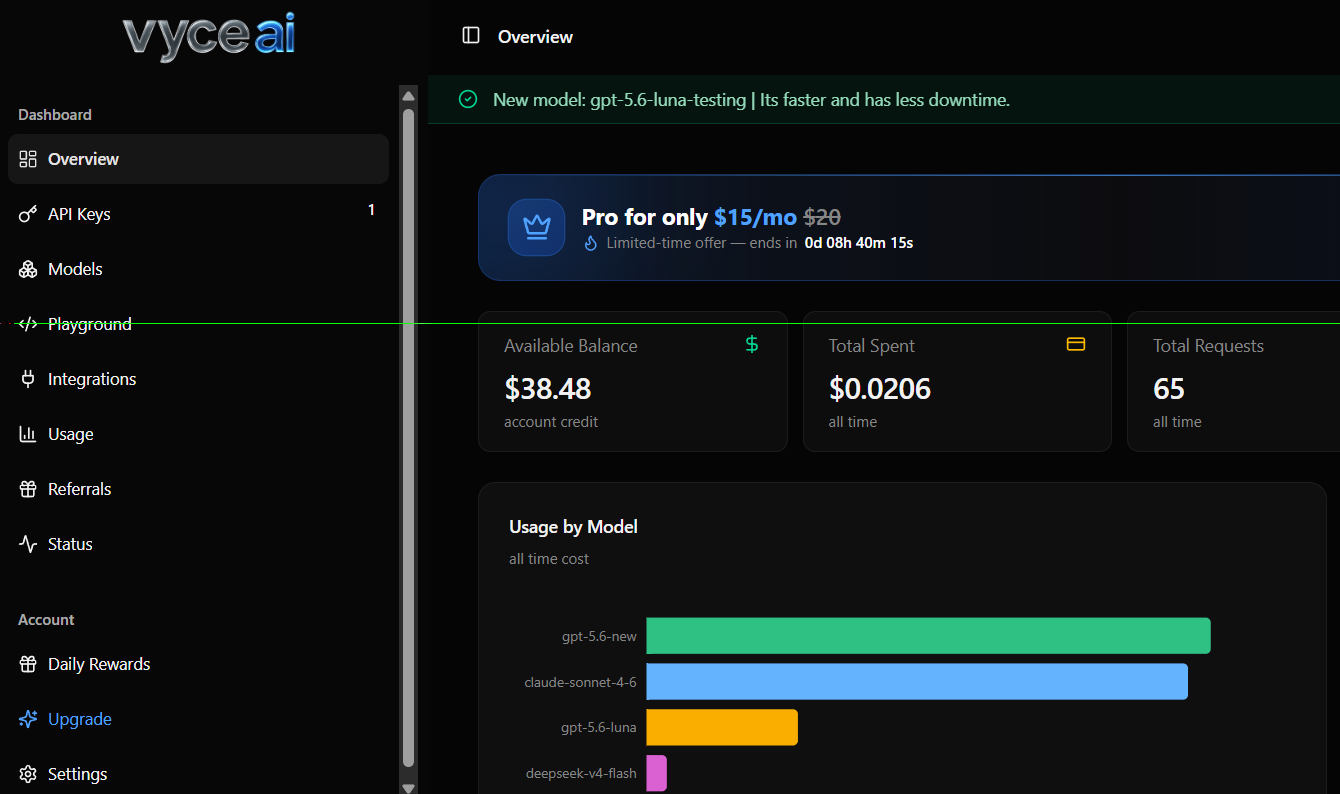This screenshot has width=1340, height=794.
Task: Click the gpt-5.6-luna chart label
Action: [x=599, y=727]
